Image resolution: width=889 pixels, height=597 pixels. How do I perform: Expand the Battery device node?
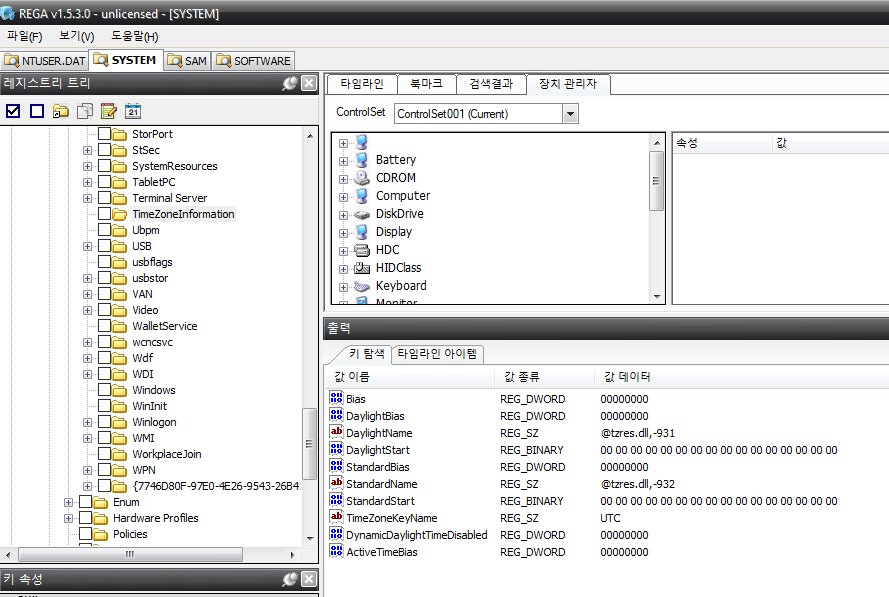tap(344, 161)
